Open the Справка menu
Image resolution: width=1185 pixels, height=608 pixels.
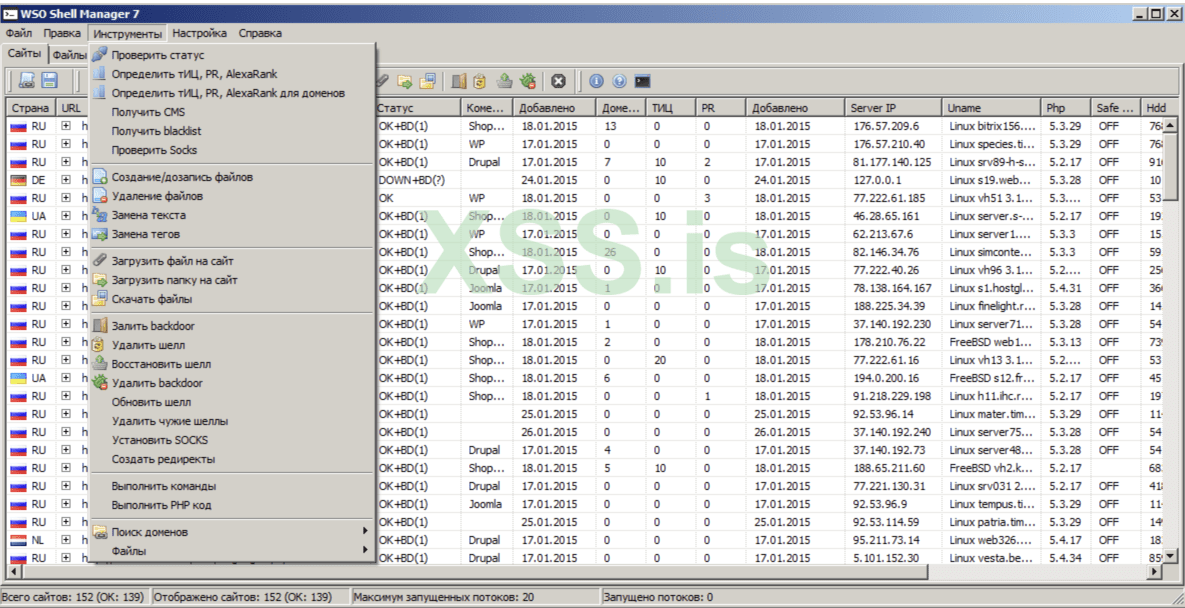[260, 33]
